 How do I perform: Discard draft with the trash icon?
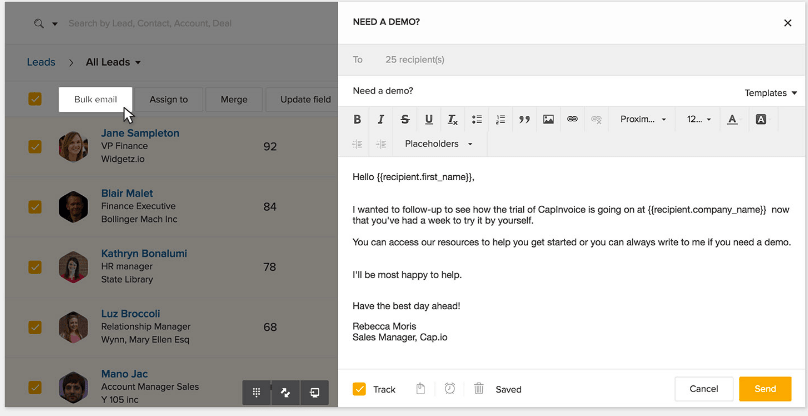click(478, 389)
